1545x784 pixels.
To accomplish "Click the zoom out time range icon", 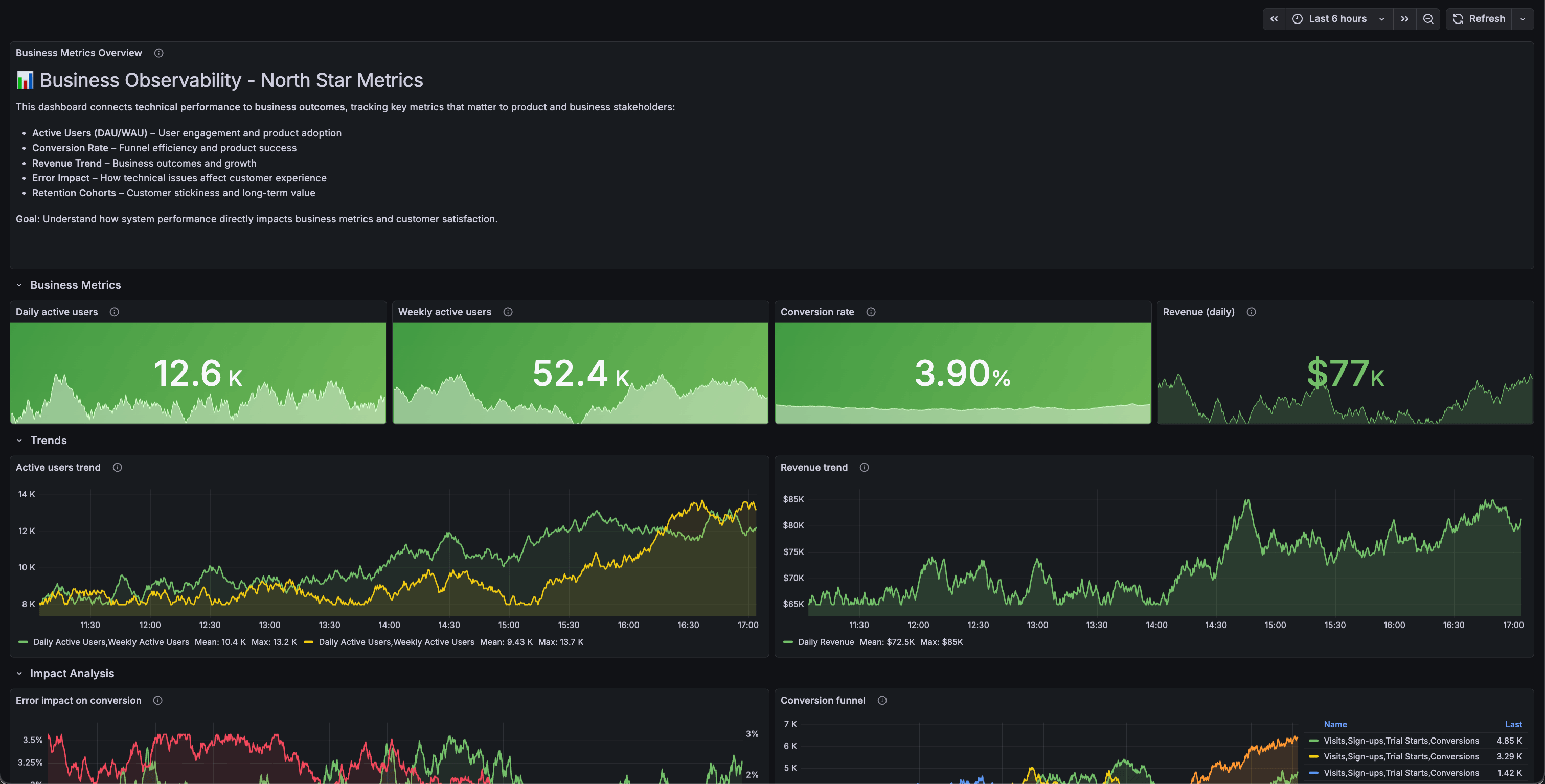I will click(x=1428, y=18).
